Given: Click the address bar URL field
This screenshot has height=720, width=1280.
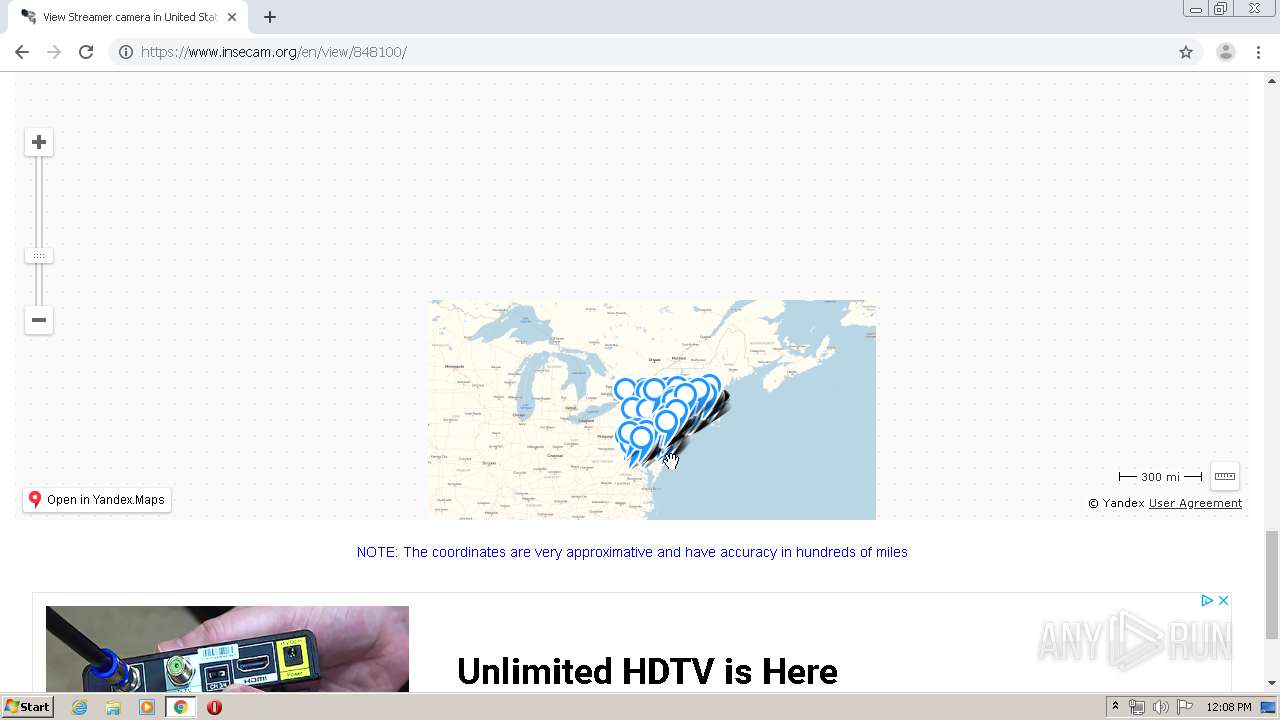Looking at the screenshot, I should (x=655, y=52).
